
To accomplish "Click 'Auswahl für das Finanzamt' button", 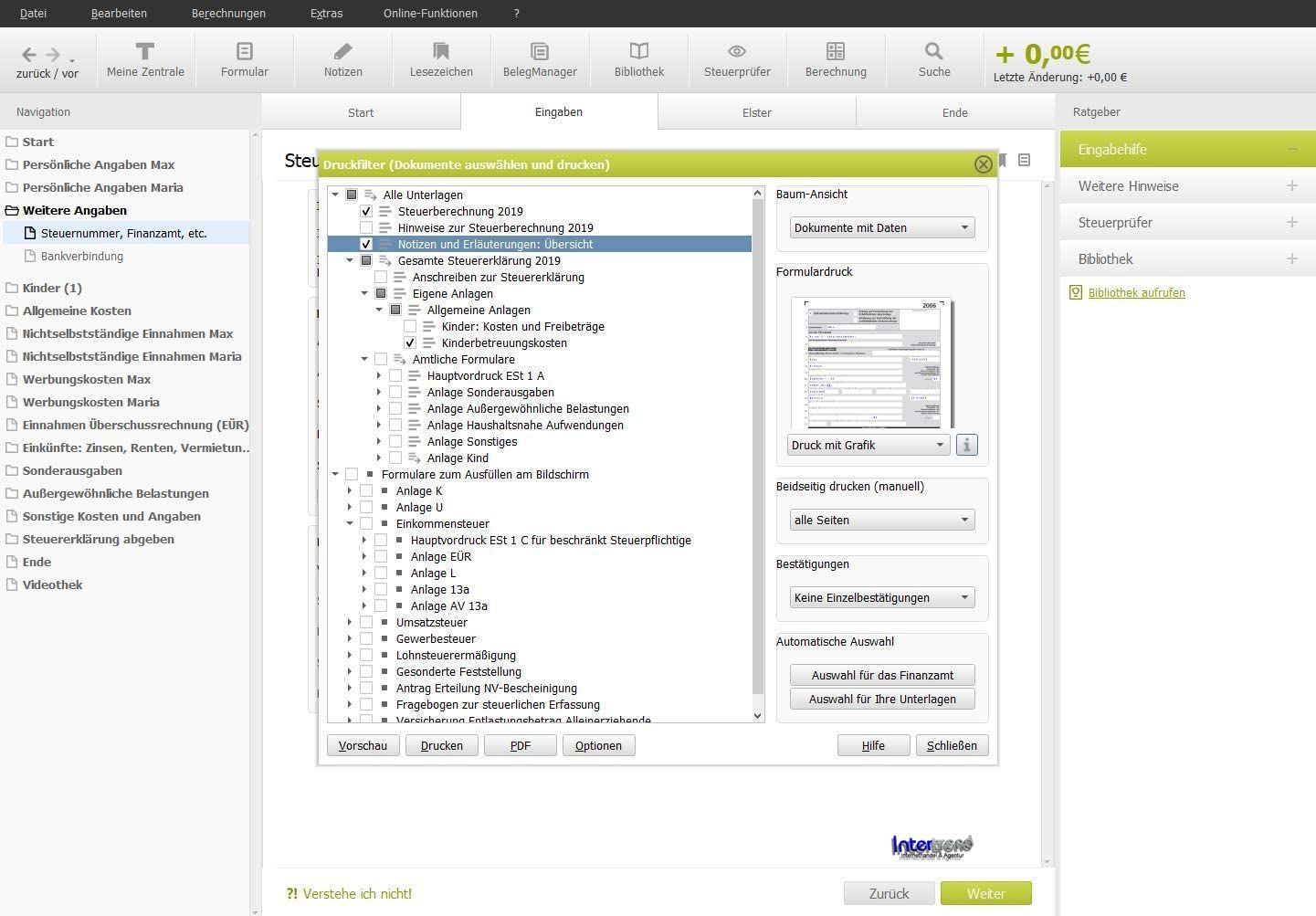I will click(882, 675).
